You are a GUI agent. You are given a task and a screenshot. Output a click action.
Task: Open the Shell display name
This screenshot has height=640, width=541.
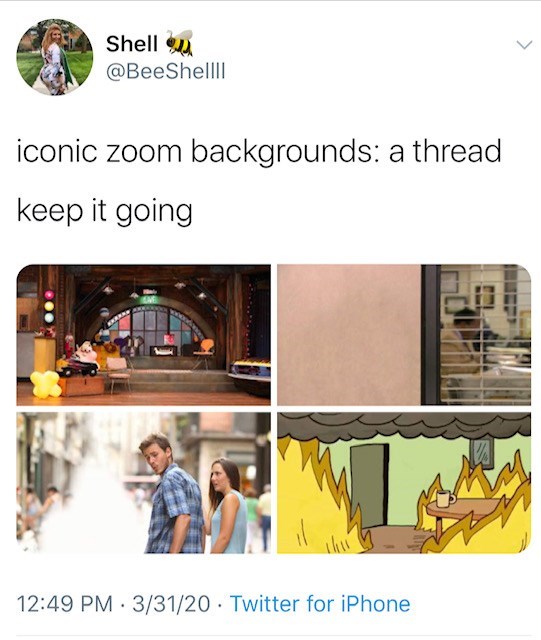pyautogui.click(x=131, y=43)
